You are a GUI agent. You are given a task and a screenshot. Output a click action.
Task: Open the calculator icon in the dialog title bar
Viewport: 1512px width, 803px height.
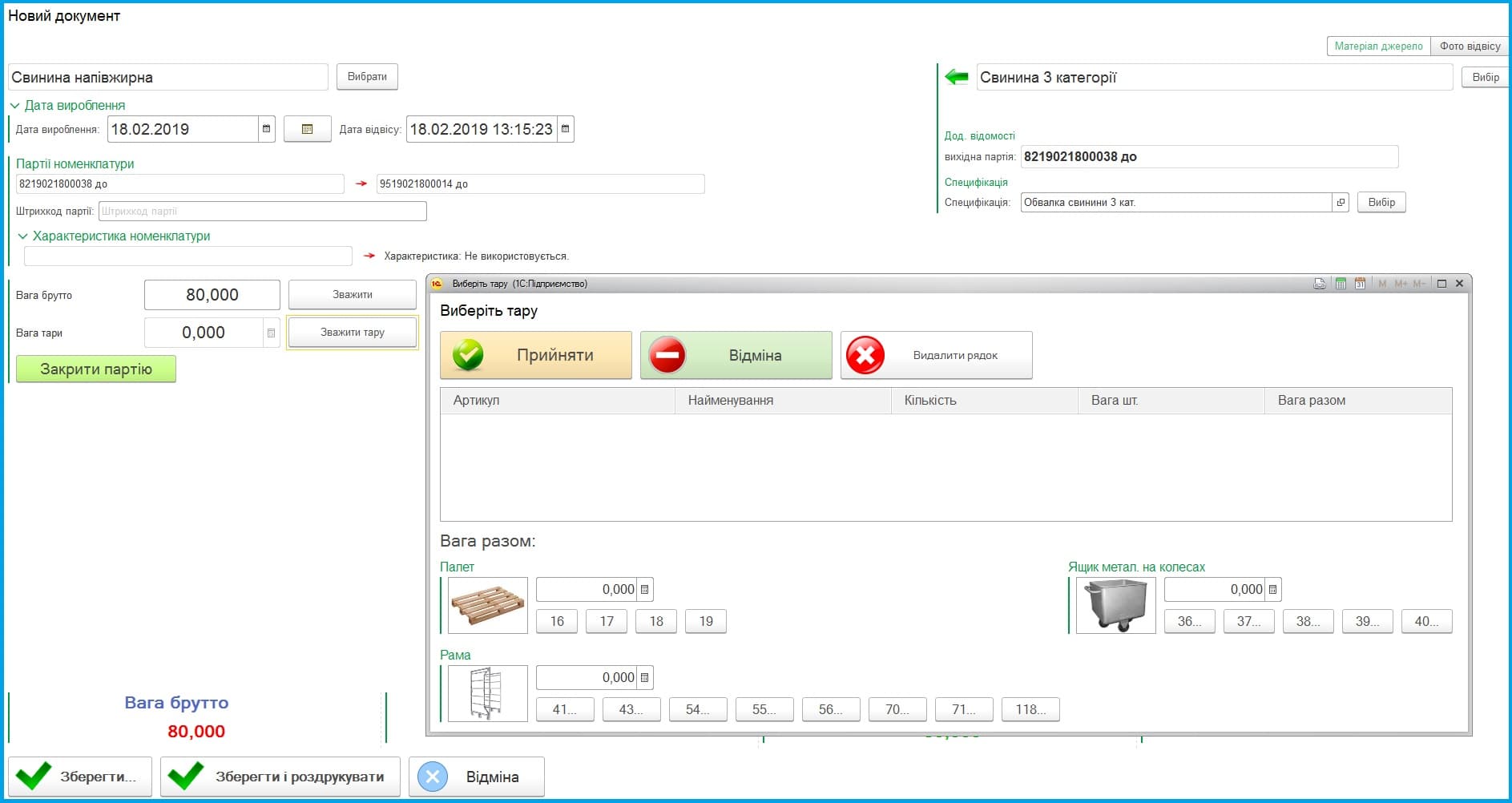pos(1341,284)
